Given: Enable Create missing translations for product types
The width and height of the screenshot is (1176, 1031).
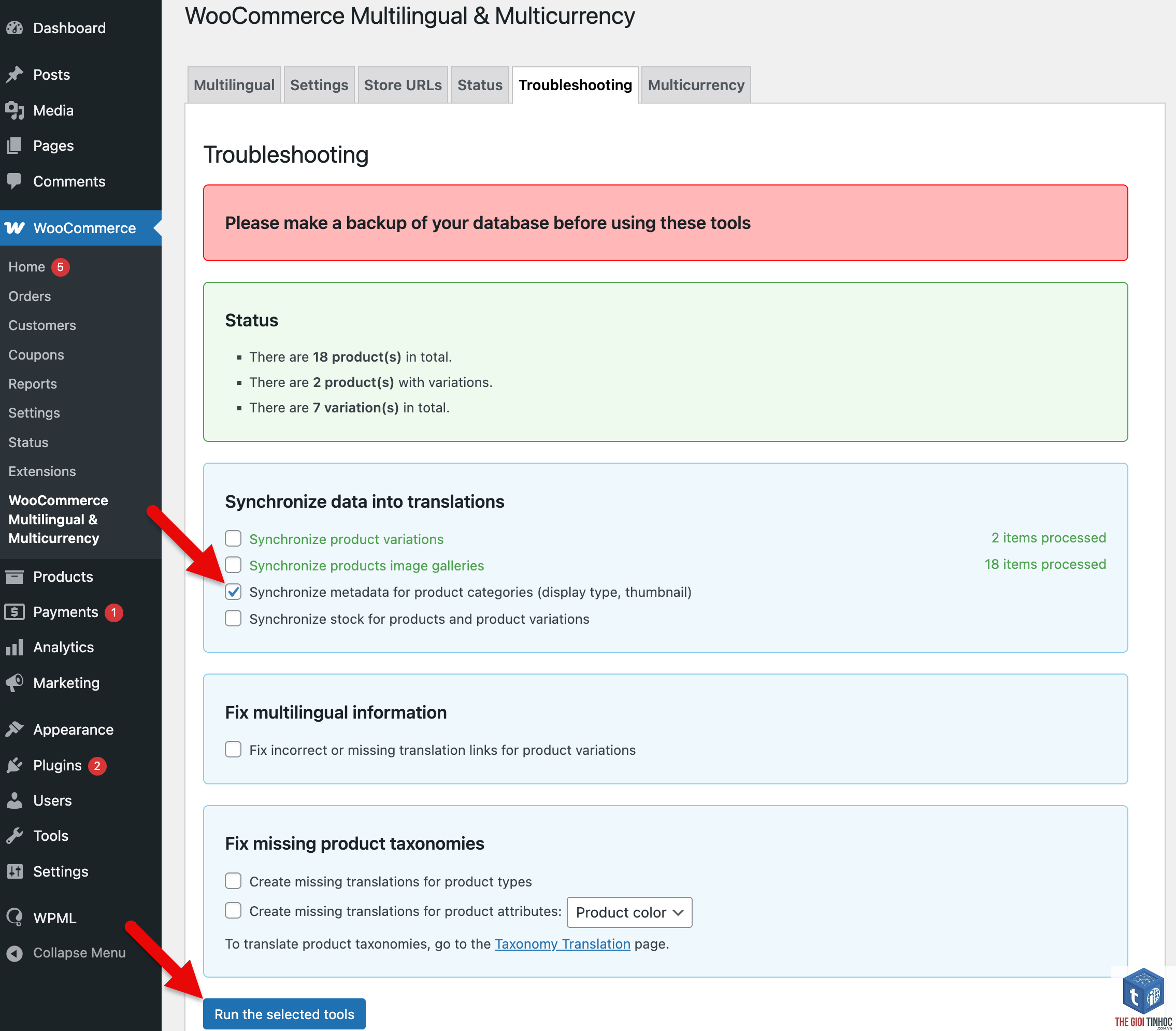Looking at the screenshot, I should [233, 881].
